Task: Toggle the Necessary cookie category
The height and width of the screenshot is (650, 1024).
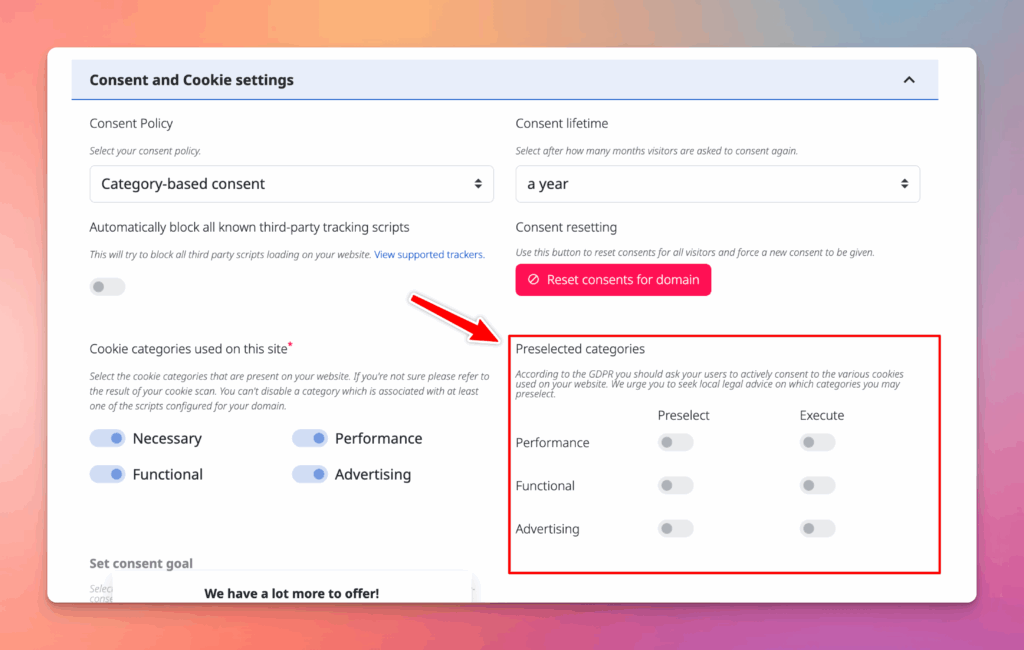Action: point(107,439)
